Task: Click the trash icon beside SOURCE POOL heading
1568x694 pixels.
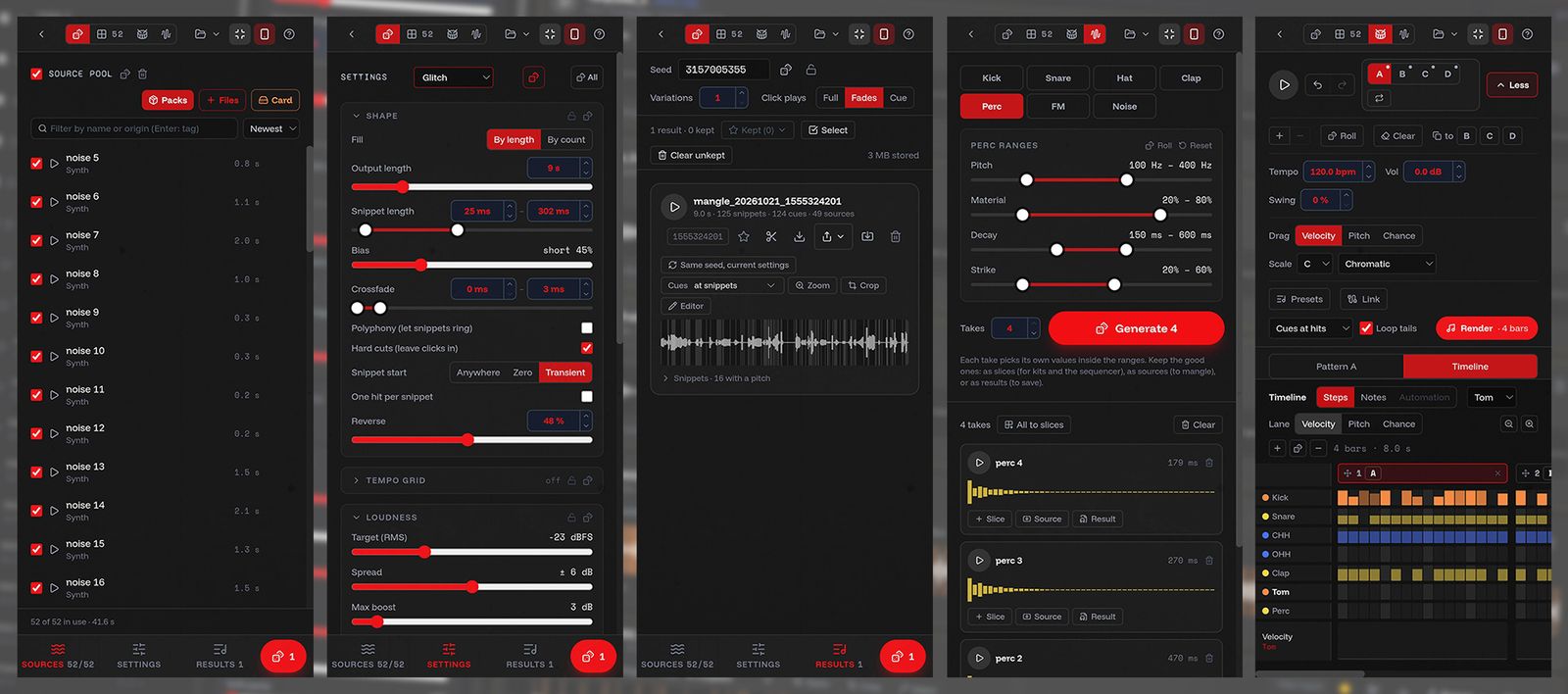Action: pyautogui.click(x=143, y=74)
